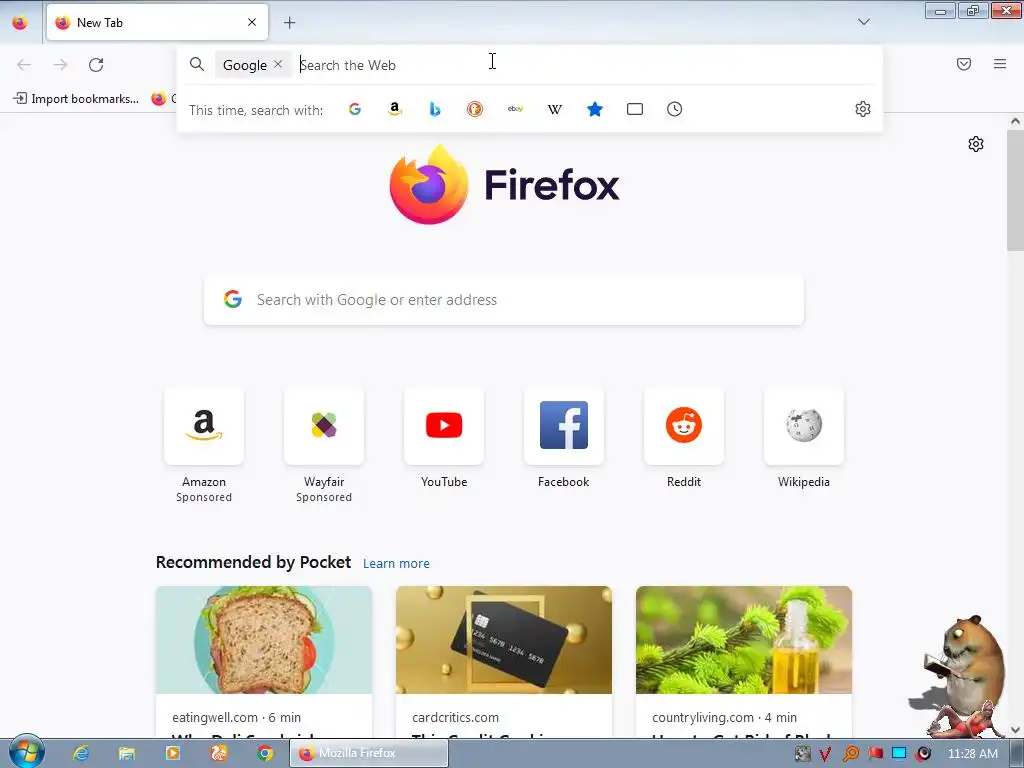Click the Firefox logo on page
Image resolution: width=1024 pixels, height=768 pixels.
point(504,185)
